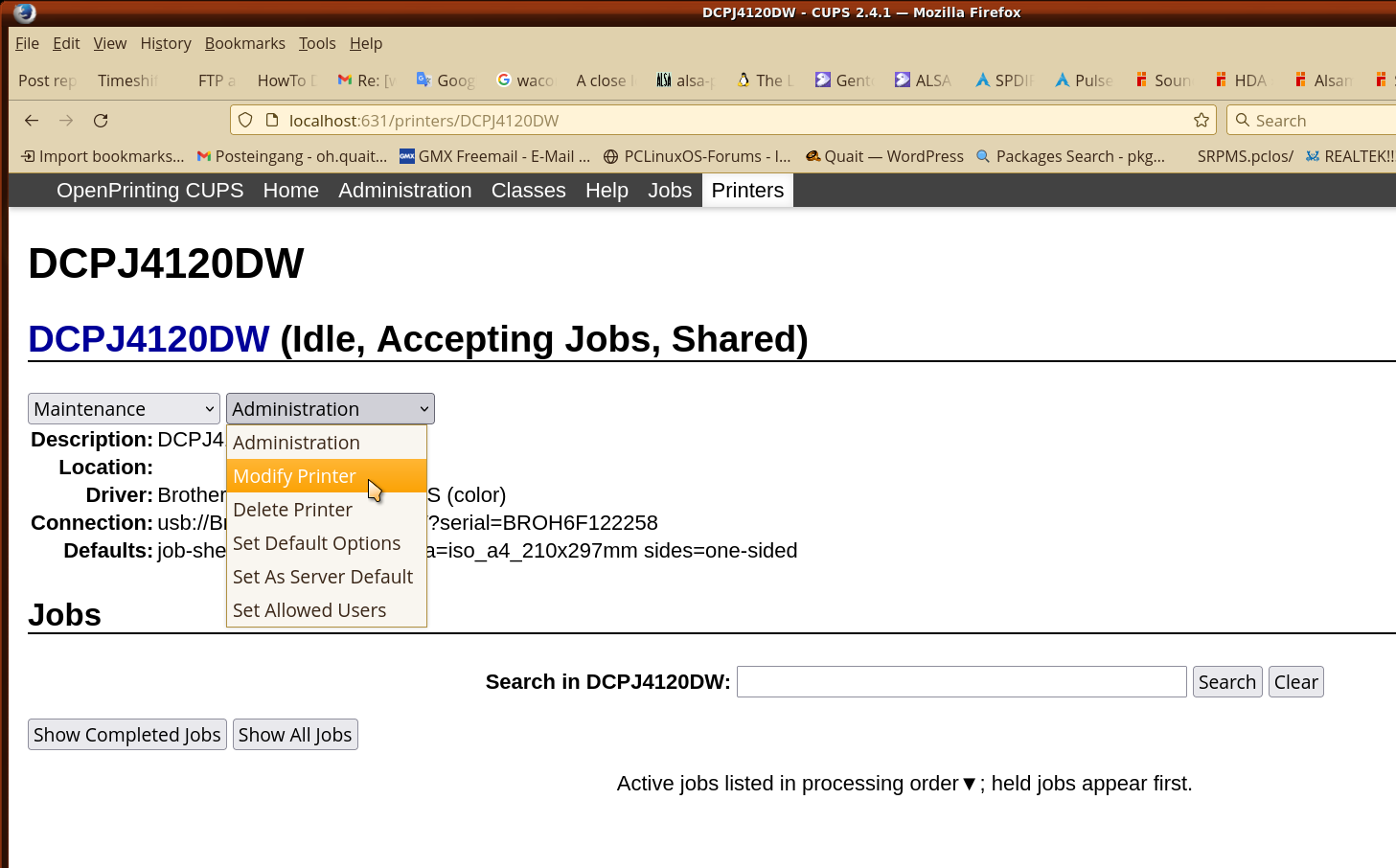Open the Packages Search bookmark
The width and height of the screenshot is (1396, 868).
1070,157
